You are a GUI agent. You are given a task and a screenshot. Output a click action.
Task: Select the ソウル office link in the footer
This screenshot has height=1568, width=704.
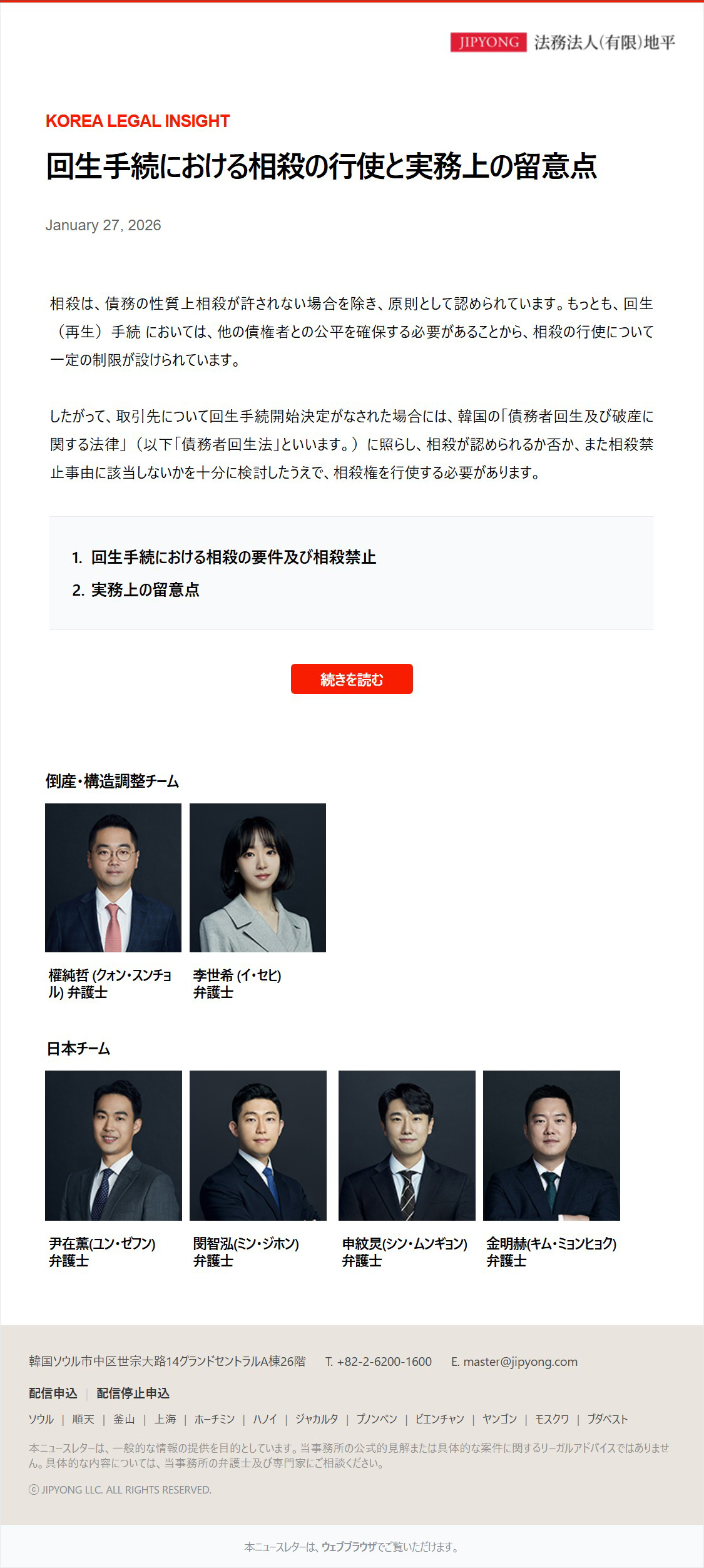pyautogui.click(x=41, y=1419)
